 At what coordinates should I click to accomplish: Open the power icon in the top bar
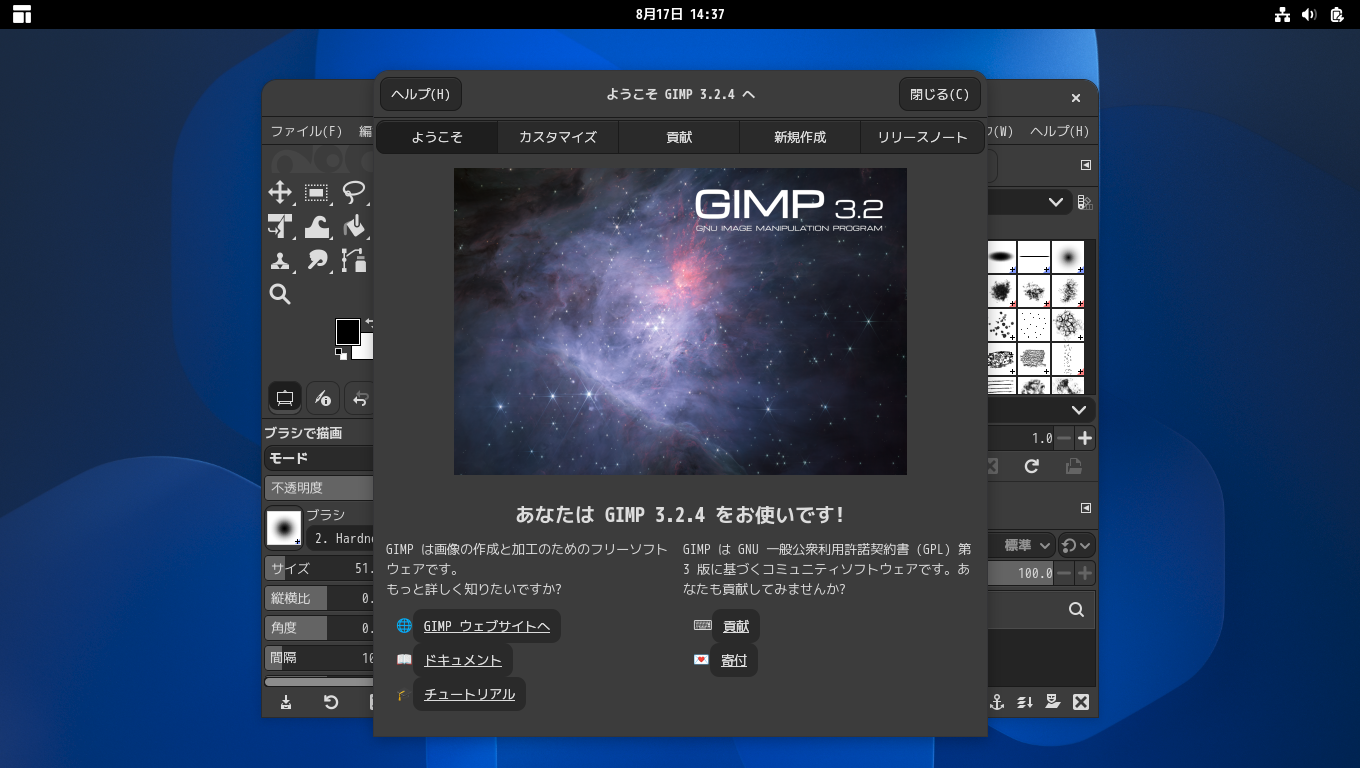click(1337, 14)
